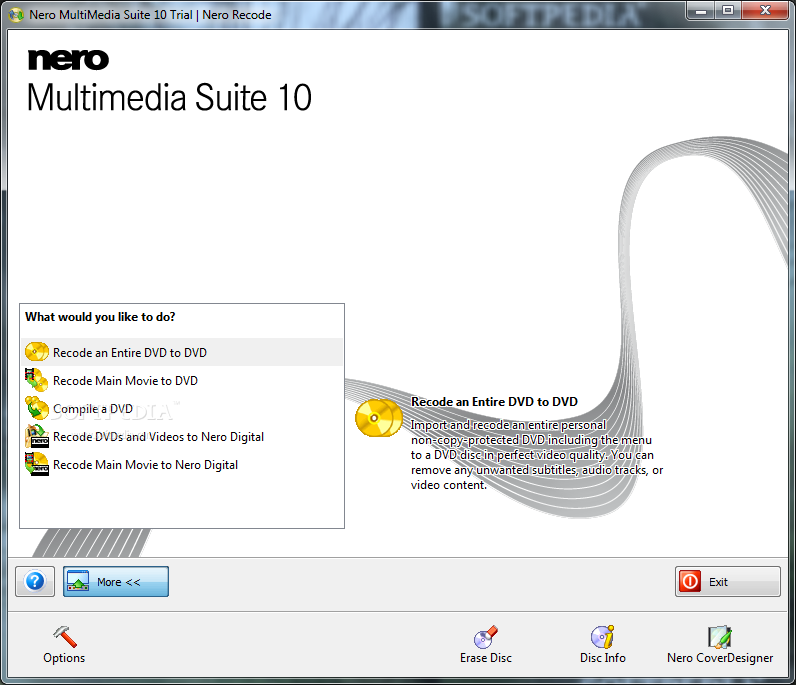
Task: Exit Nero Recode
Action: point(727,581)
